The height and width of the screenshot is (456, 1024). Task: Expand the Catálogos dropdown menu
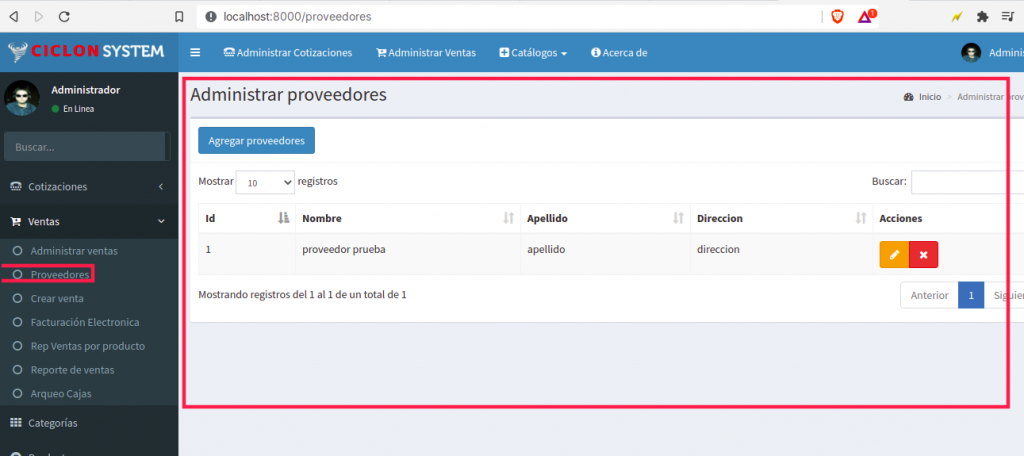533,52
